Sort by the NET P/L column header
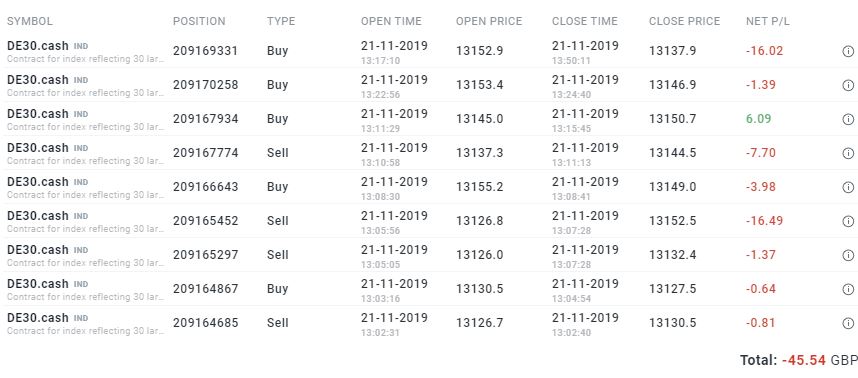 click(x=768, y=21)
